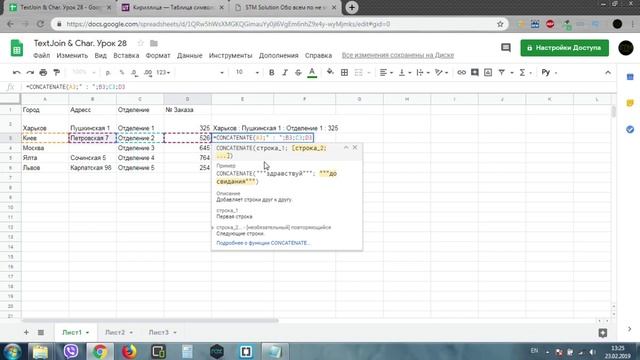The height and width of the screenshot is (360, 640).
Task: Open text rotation dropdown
Action: [441, 73]
